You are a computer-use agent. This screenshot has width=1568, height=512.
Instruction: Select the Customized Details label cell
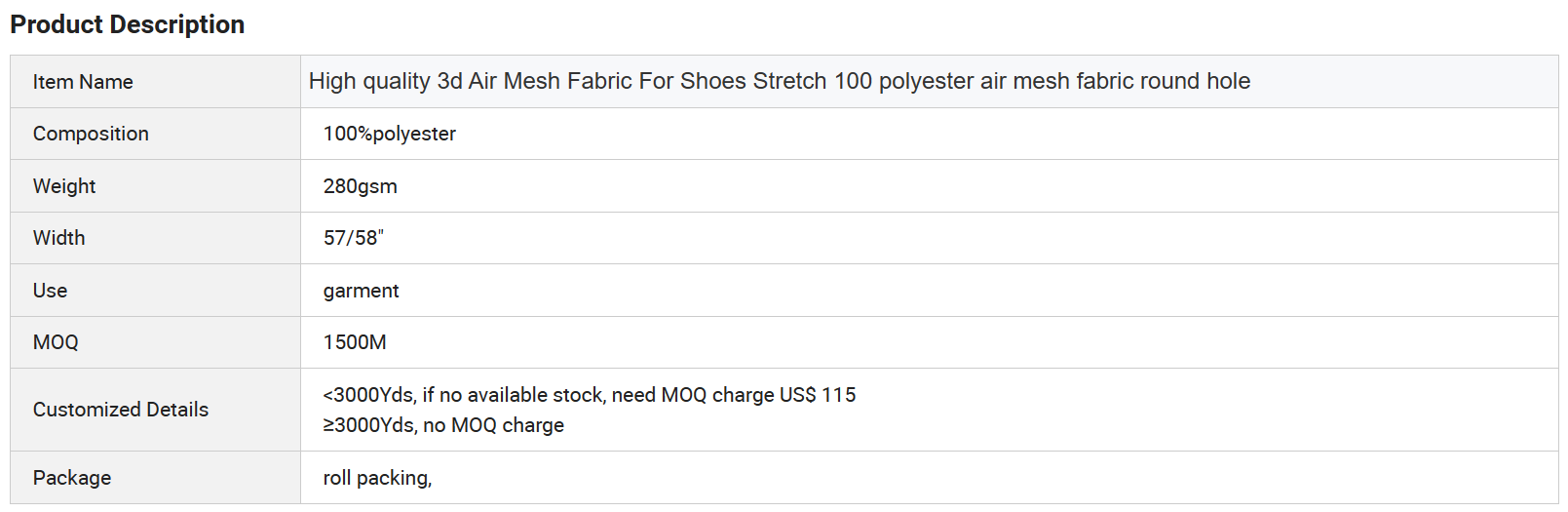click(x=155, y=410)
